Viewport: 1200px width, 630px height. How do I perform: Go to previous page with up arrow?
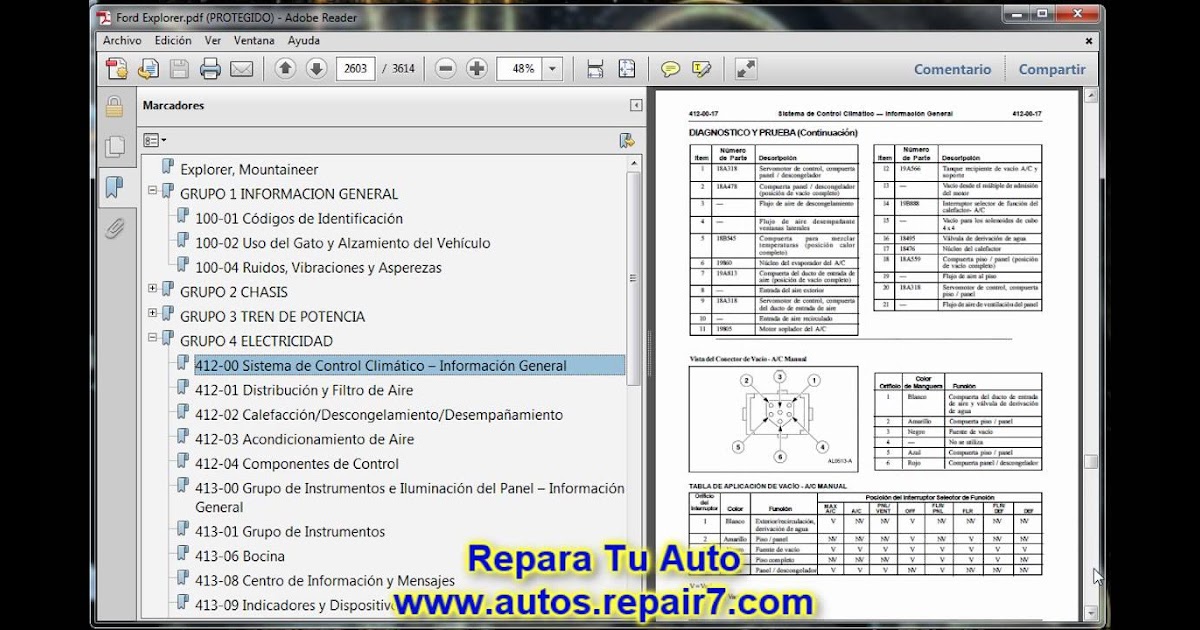point(285,69)
